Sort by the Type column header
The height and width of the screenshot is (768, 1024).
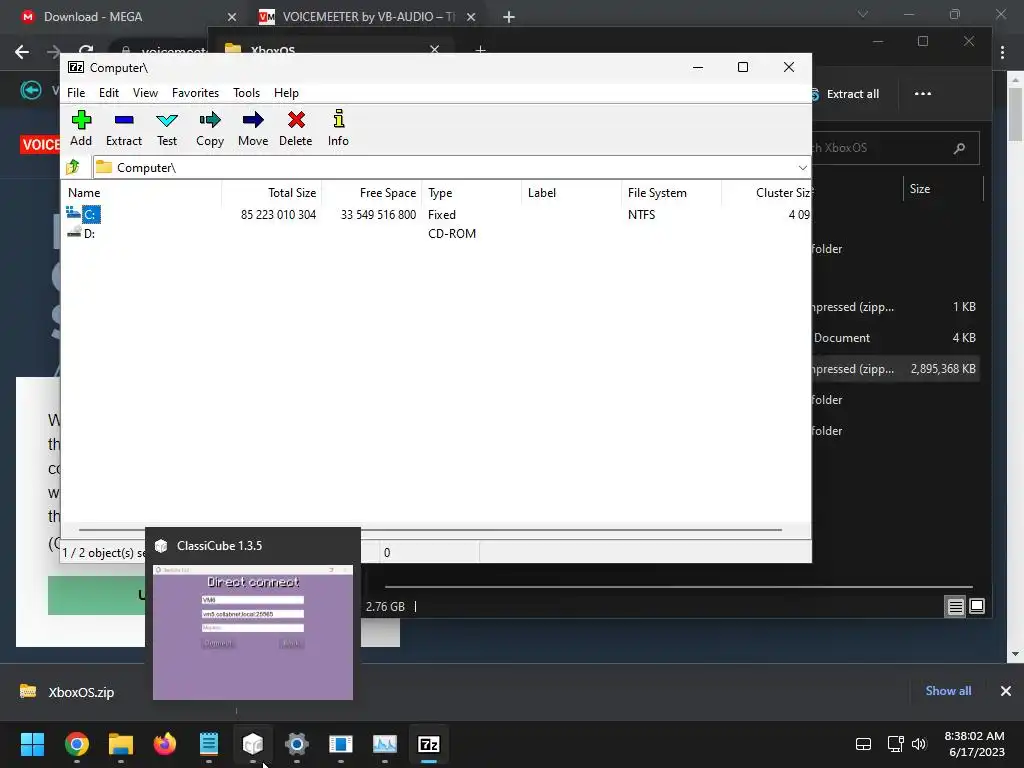[472, 193]
